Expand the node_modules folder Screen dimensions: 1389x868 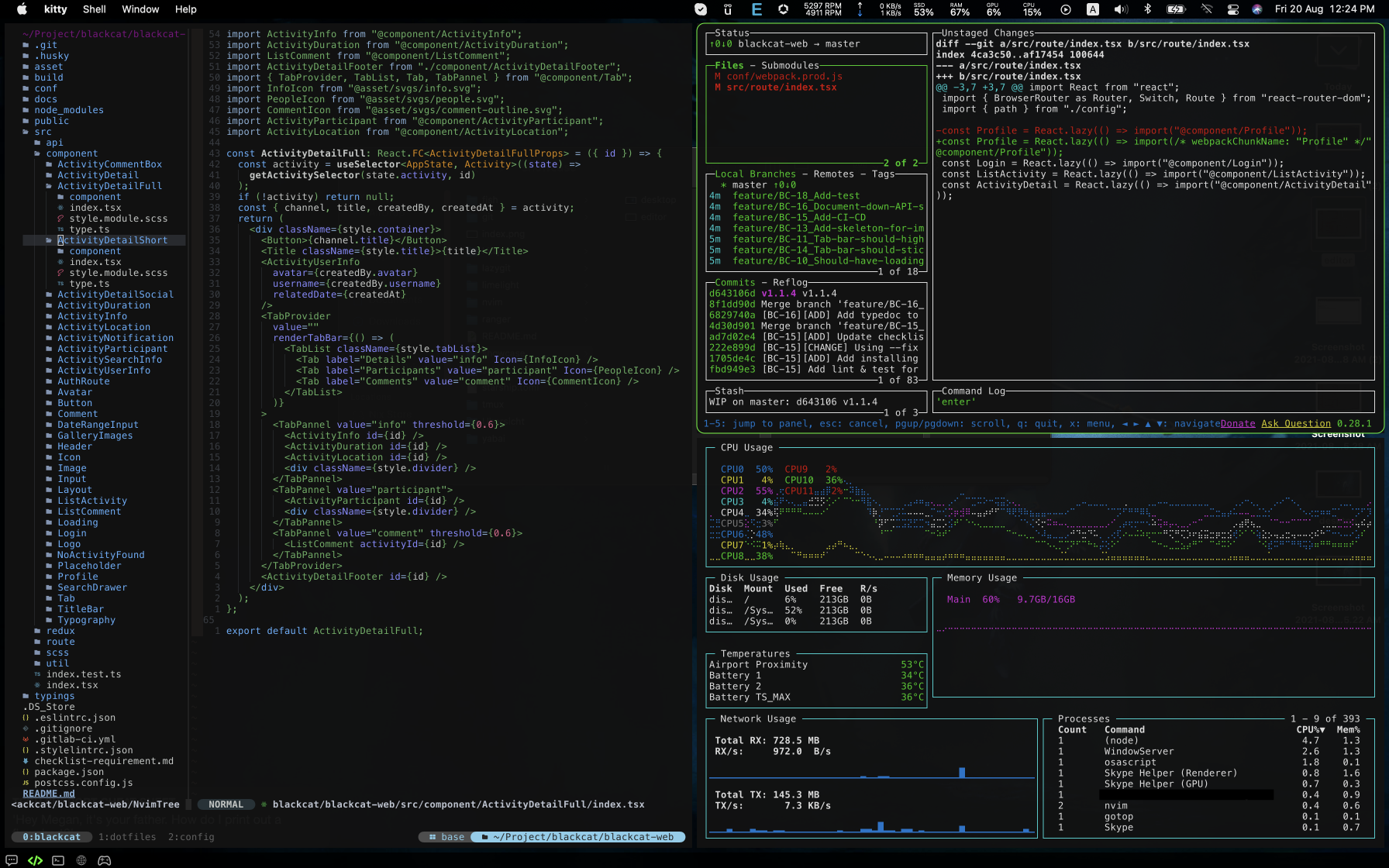pos(69,110)
